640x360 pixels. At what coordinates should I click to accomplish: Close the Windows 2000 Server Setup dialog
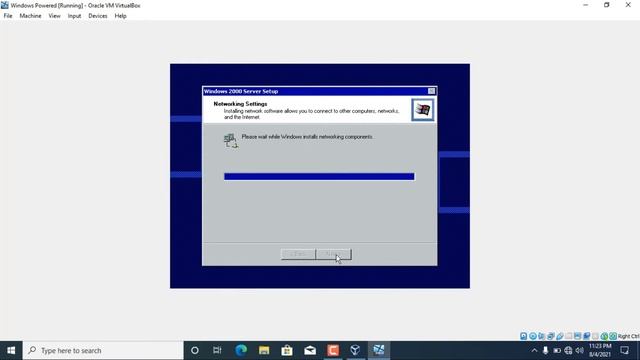point(431,91)
